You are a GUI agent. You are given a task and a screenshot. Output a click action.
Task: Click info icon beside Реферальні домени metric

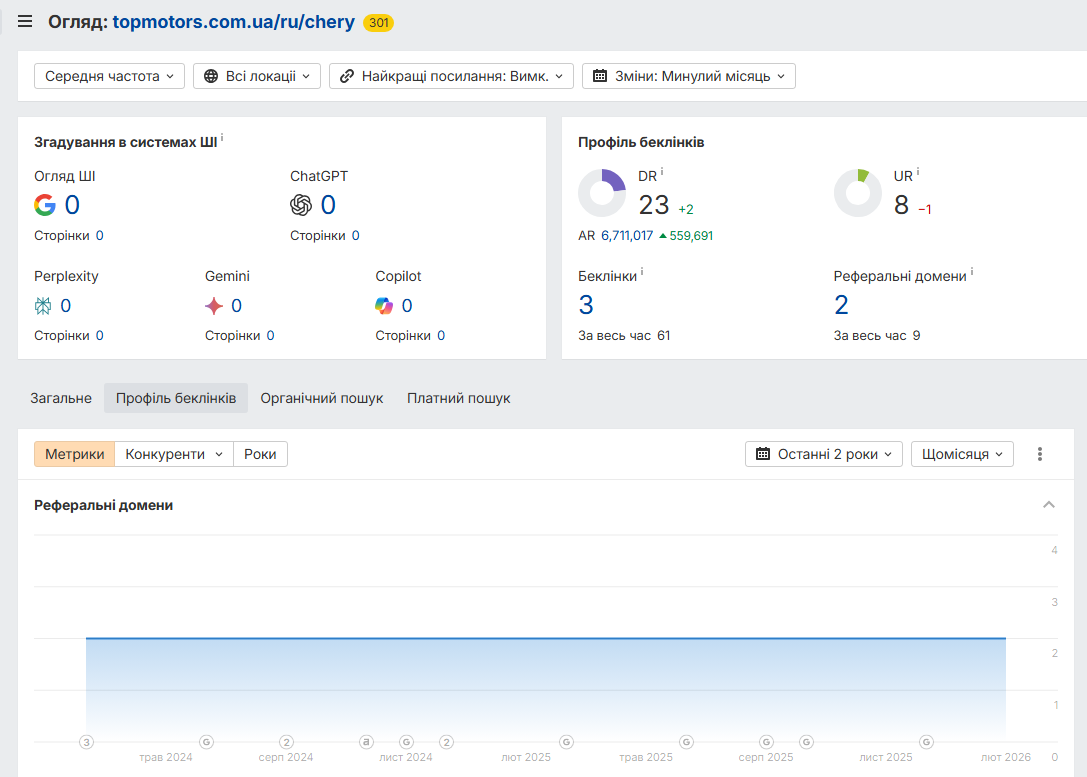coord(972,271)
